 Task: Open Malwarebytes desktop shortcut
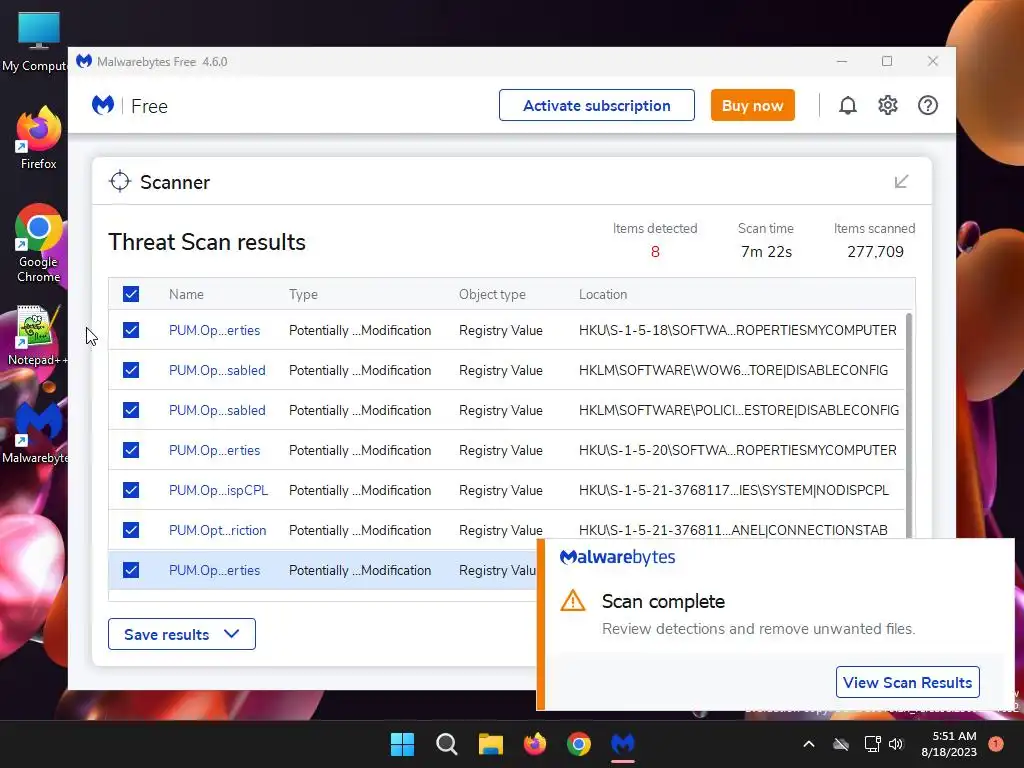(36, 432)
